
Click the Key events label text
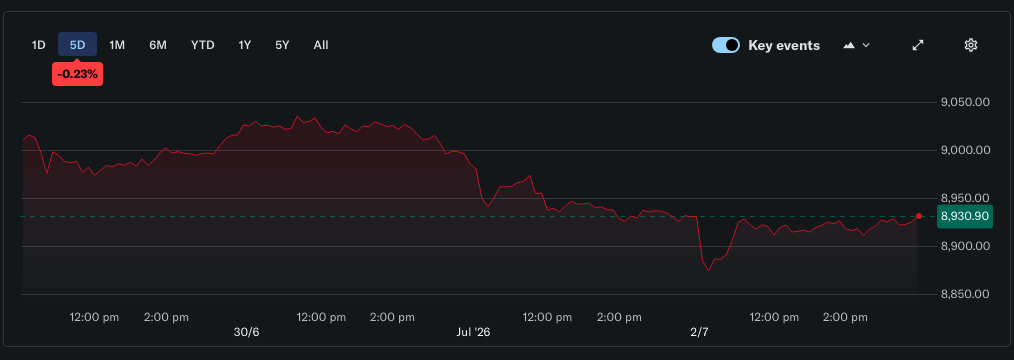[784, 45]
